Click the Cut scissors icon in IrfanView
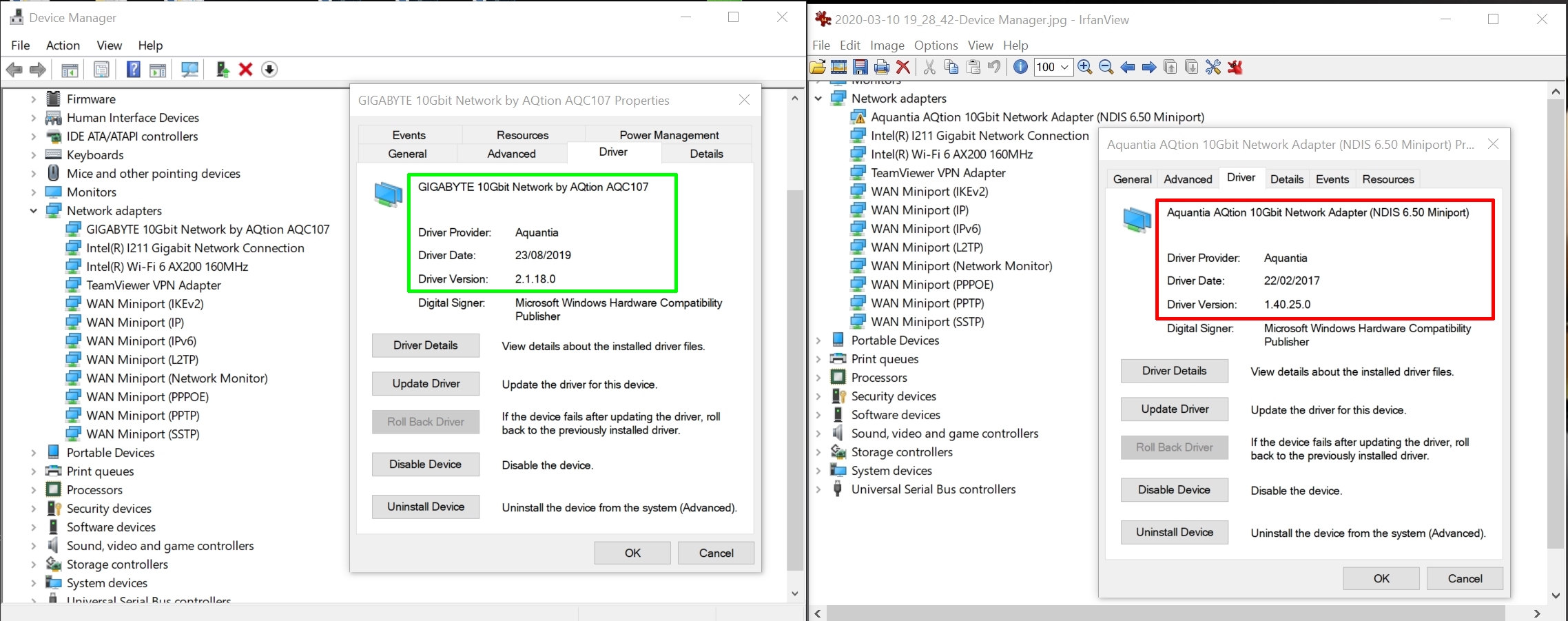The image size is (1568, 621). coord(929,67)
